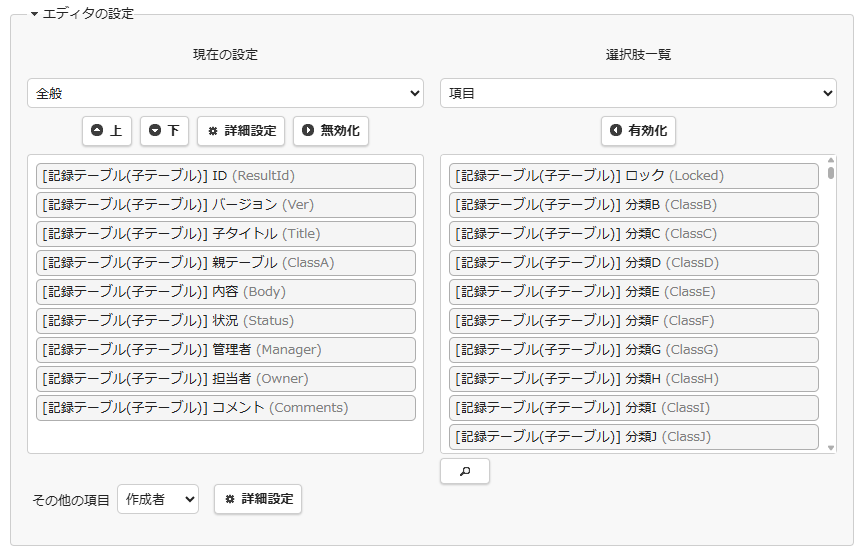Screen dimensions: 862x548
Task: Select the 分類D (ClassD) option
Action: click(634, 263)
